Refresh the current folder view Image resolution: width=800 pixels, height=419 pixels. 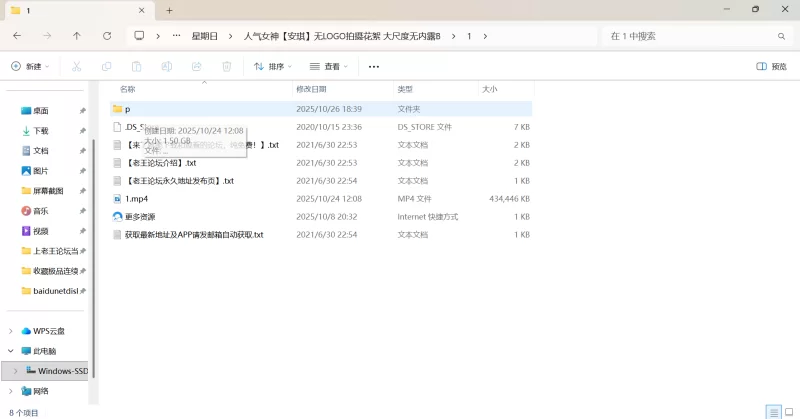107,36
